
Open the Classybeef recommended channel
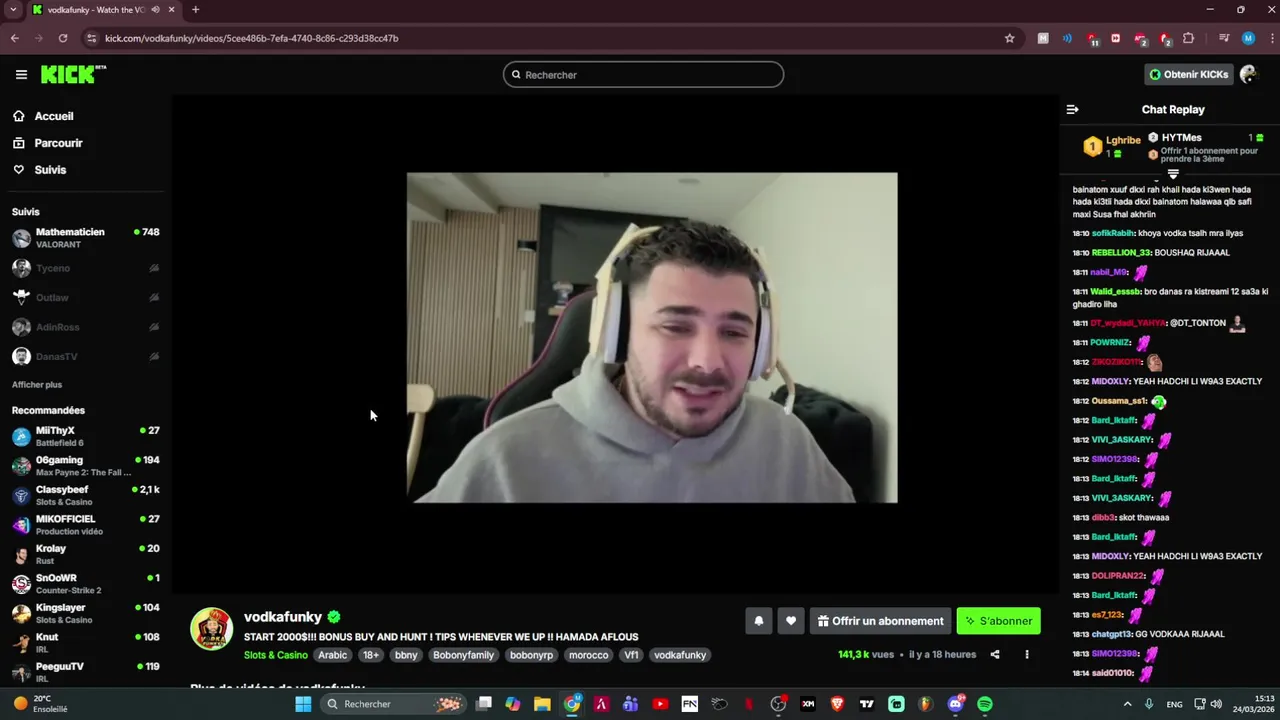[86, 495]
